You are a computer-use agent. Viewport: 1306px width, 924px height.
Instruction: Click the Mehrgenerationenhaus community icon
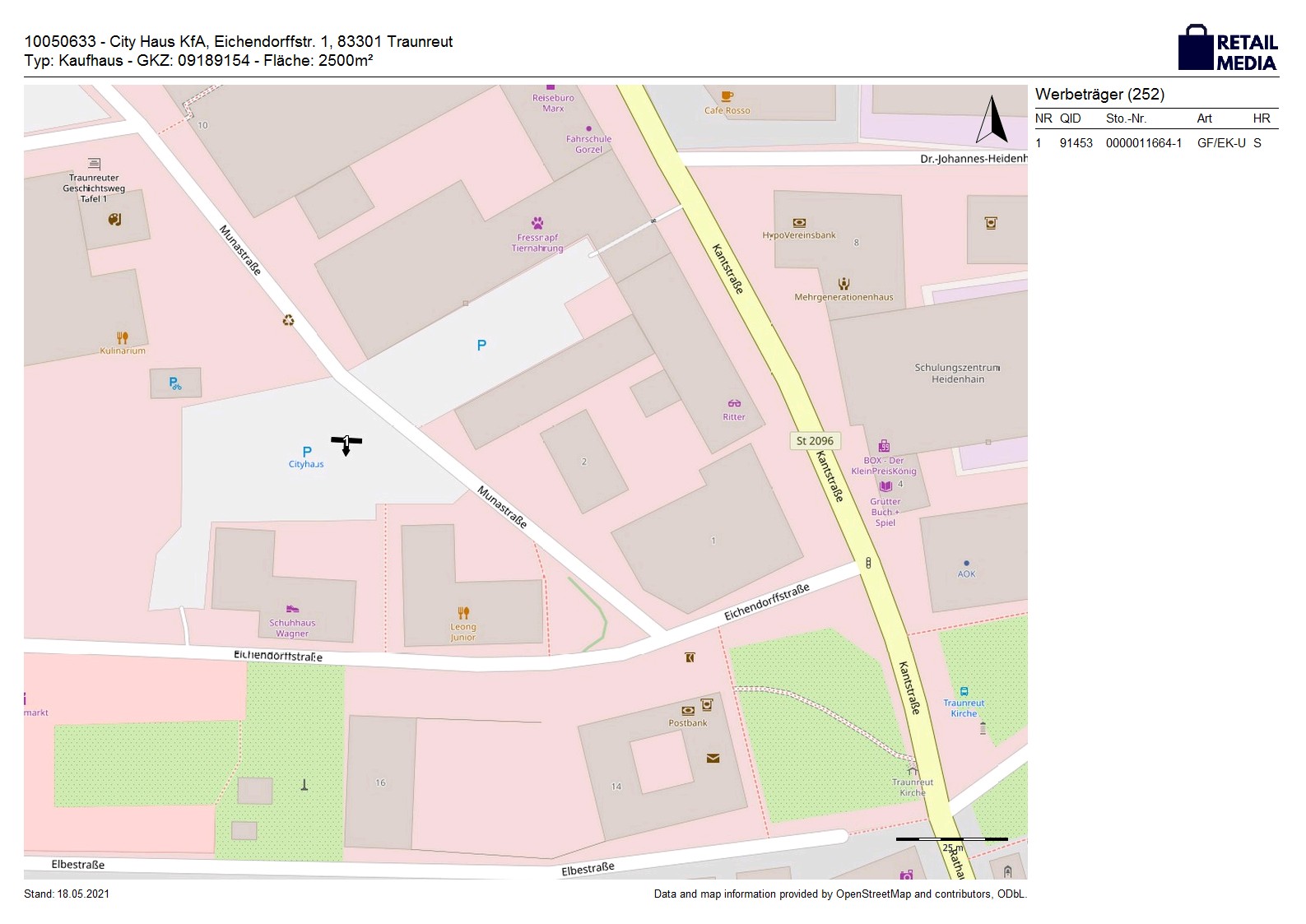844,284
